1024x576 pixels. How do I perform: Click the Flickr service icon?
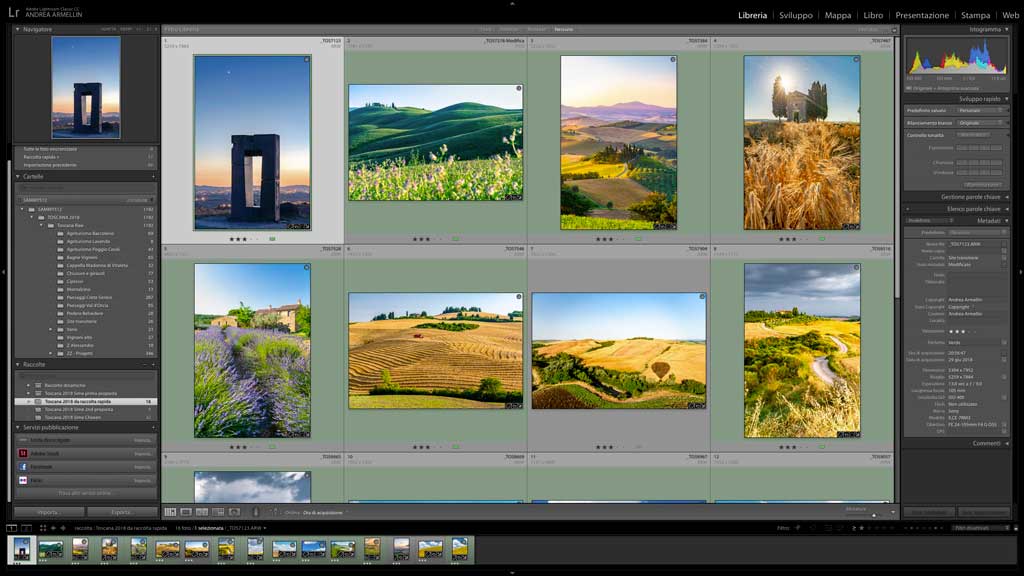pyautogui.click(x=23, y=480)
